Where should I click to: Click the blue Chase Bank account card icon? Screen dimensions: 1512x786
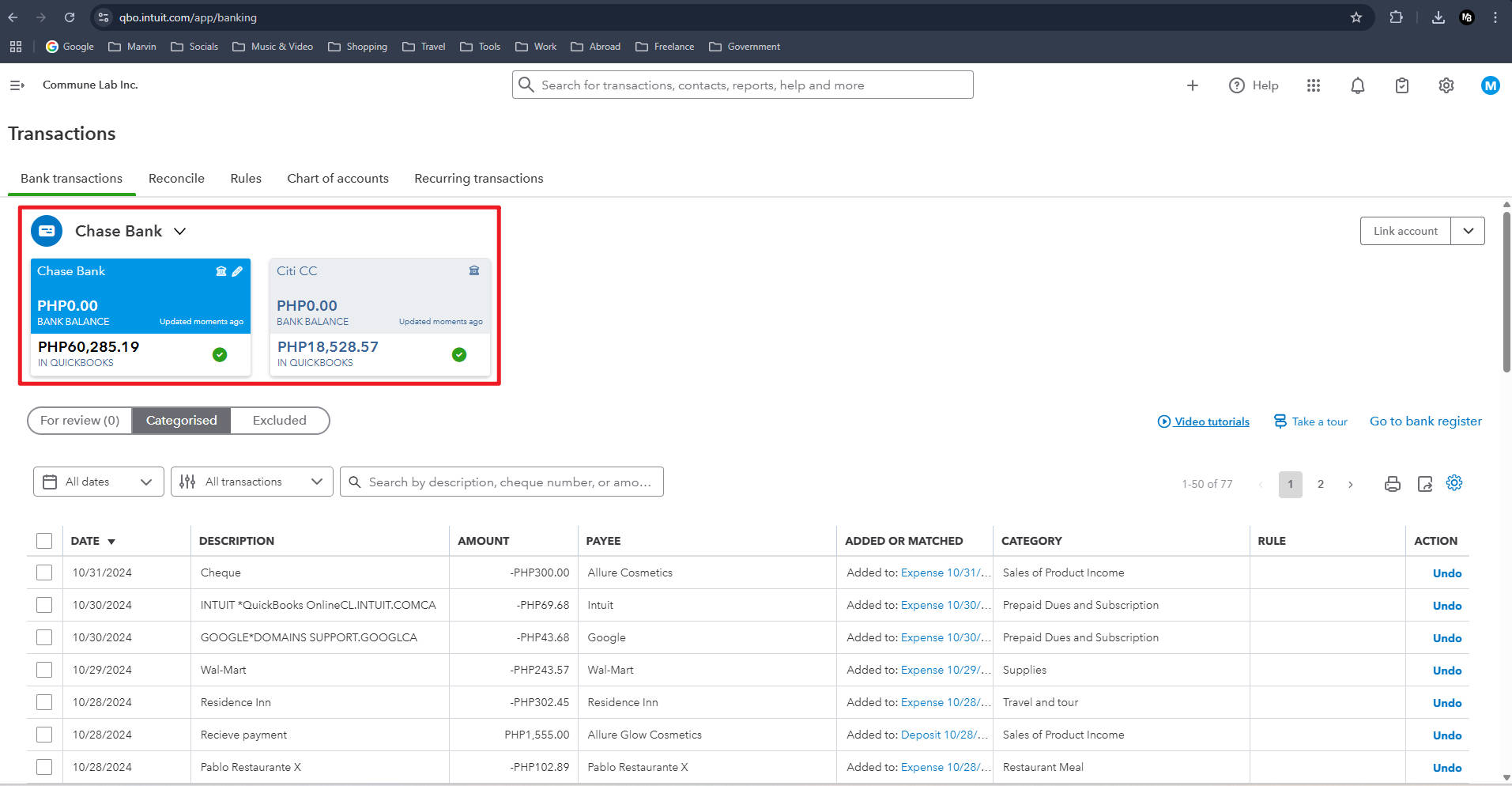[47, 231]
